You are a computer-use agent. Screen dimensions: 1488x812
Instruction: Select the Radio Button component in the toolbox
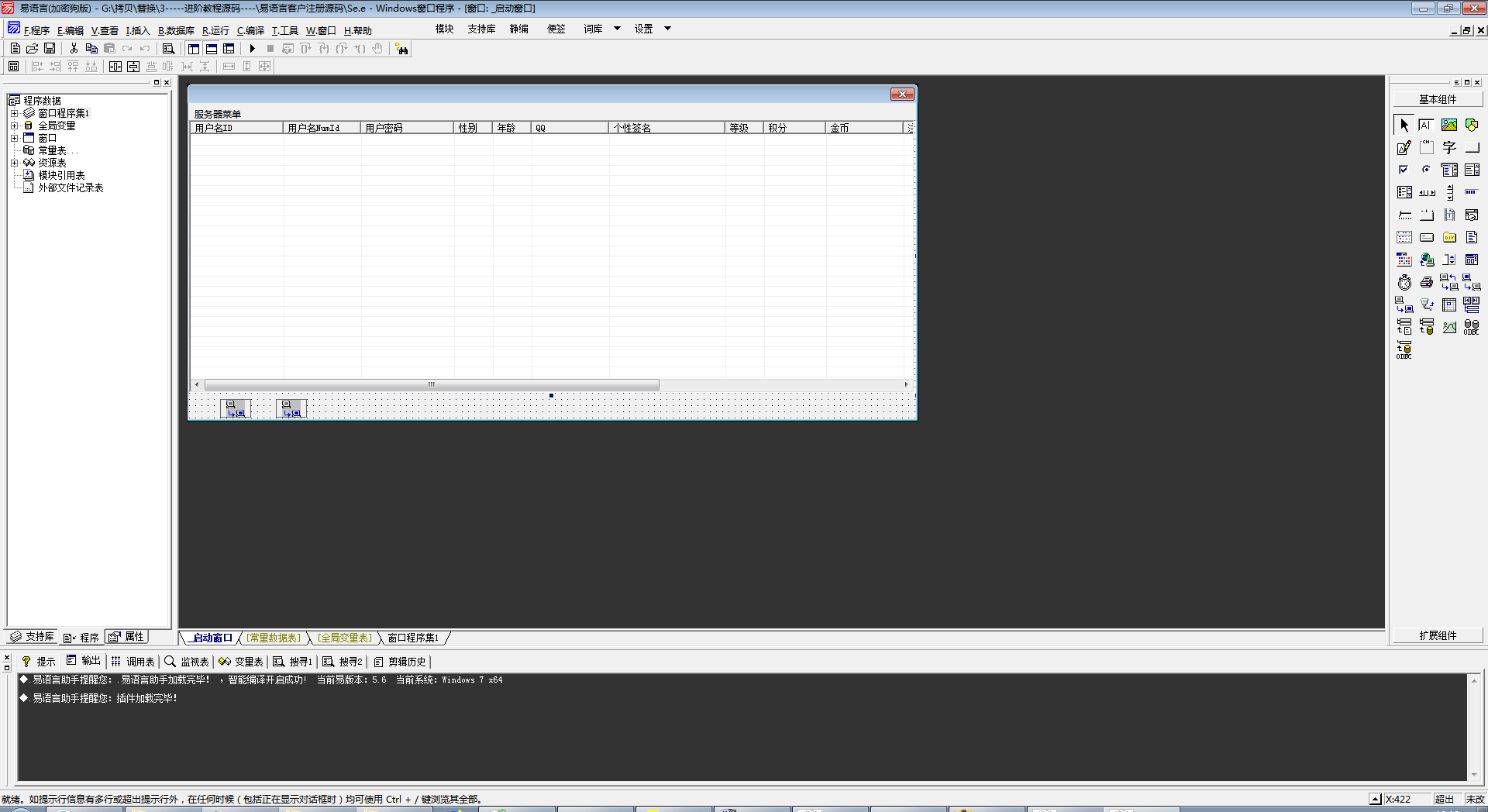tap(1427, 170)
